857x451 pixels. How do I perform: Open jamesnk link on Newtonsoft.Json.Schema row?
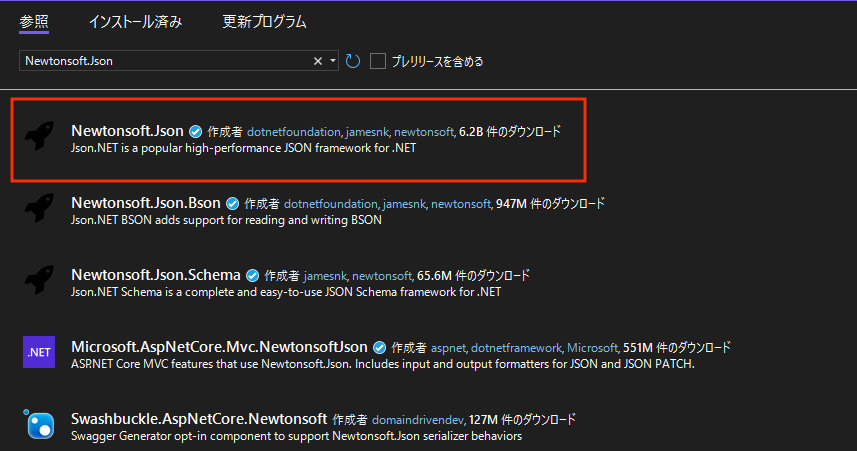coord(326,276)
